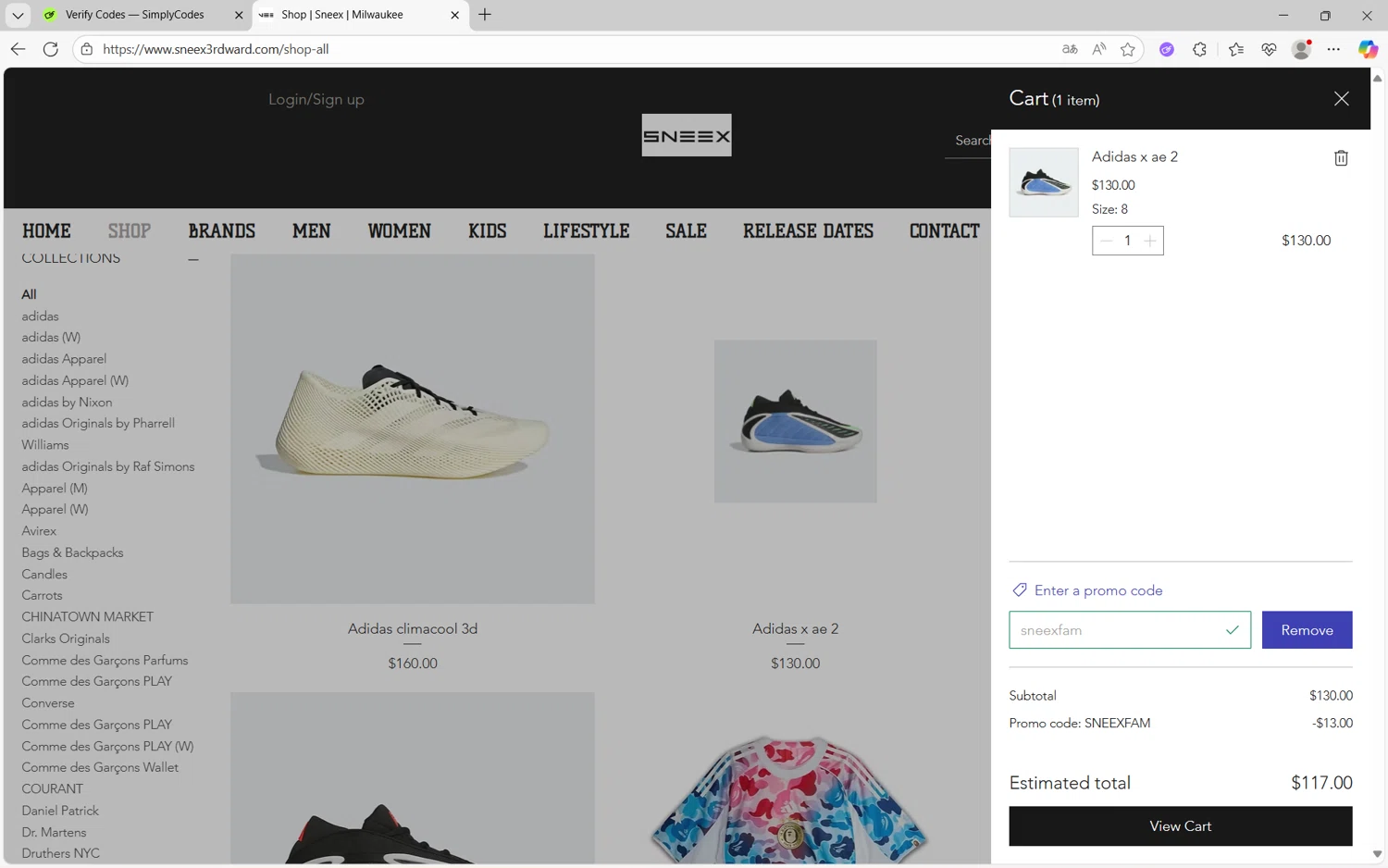
Task: Select the Clarks Originals collection
Action: coord(66,639)
